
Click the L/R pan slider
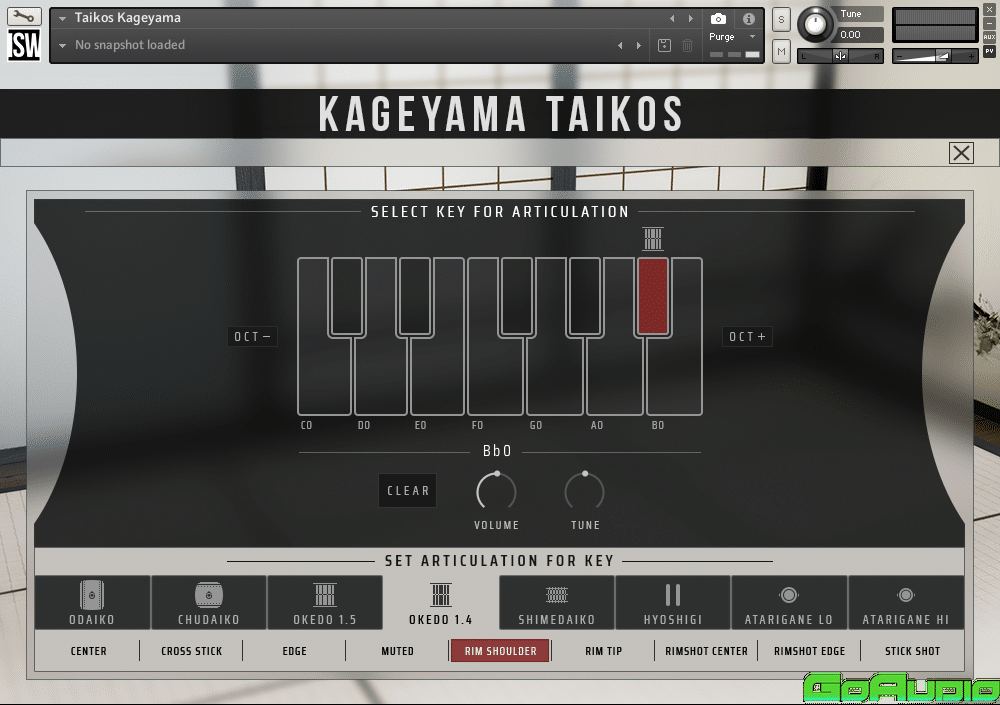841,56
